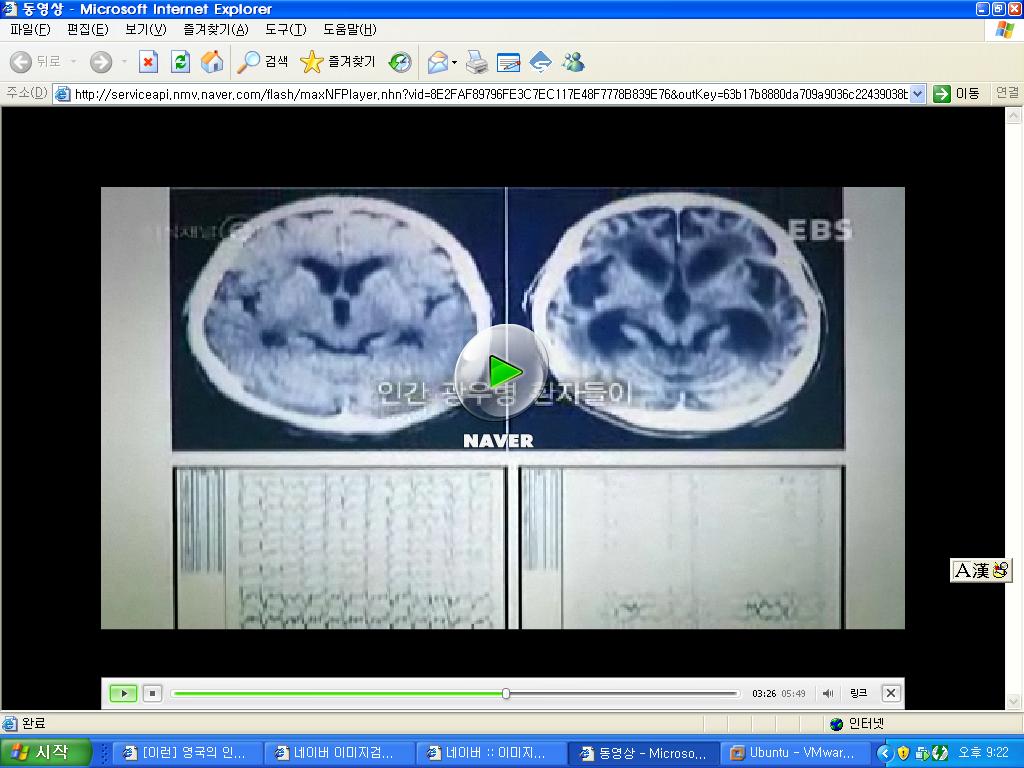
Task: Open the browsing History icon
Action: click(400, 62)
